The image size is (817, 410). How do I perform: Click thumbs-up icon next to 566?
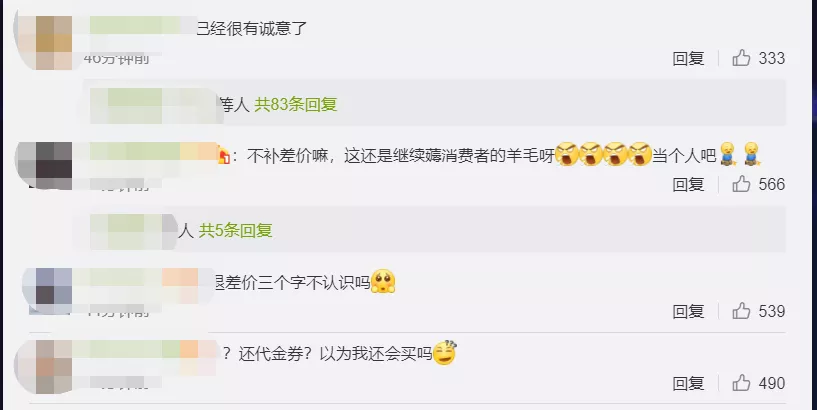pos(741,184)
